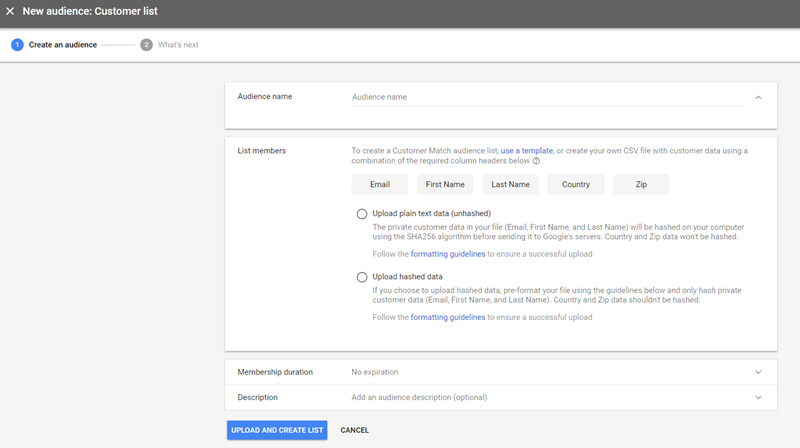This screenshot has height=448, width=800.
Task: Click the Zip column chip
Action: coord(641,185)
